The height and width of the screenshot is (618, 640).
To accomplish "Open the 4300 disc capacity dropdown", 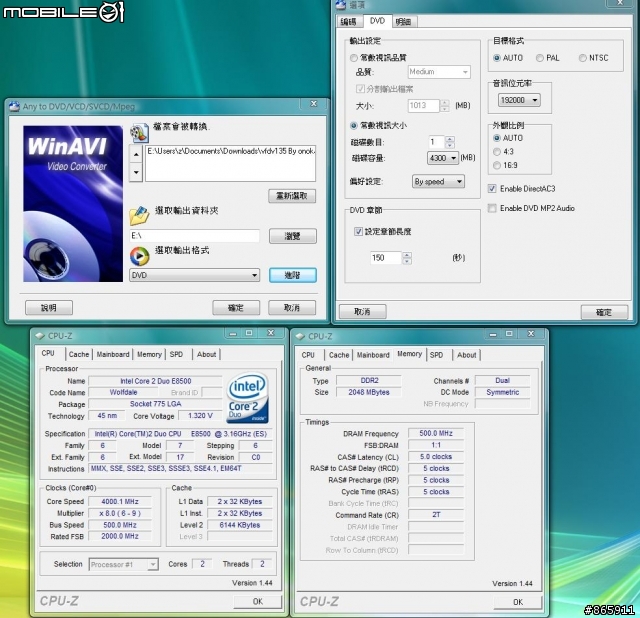I will point(443,158).
